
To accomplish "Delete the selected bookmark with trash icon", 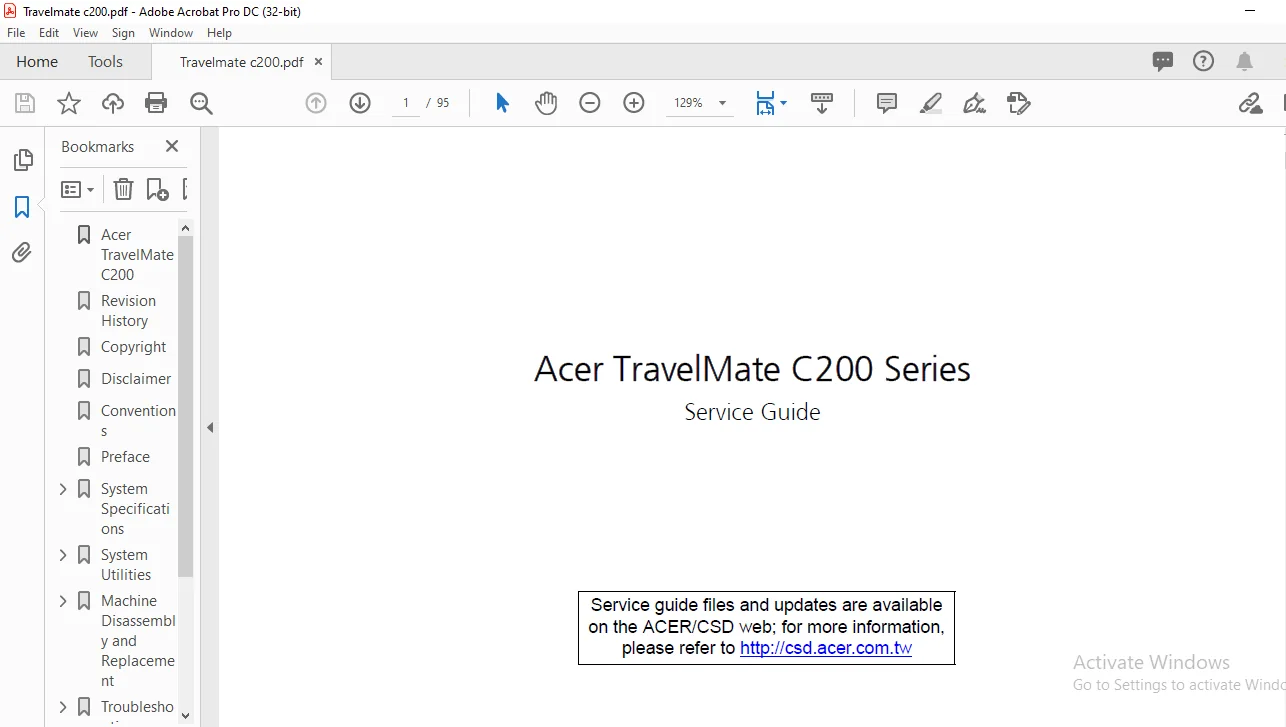I will [x=122, y=189].
